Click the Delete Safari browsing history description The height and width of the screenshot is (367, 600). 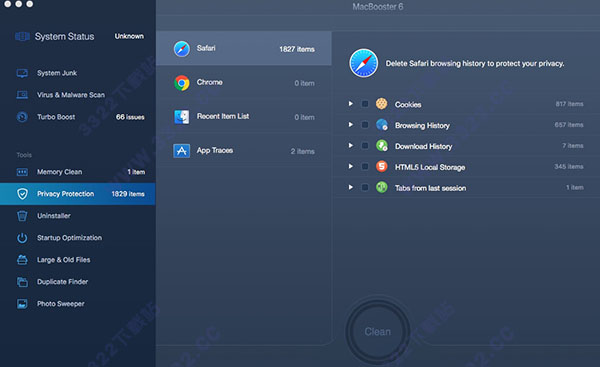pyautogui.click(x=475, y=64)
